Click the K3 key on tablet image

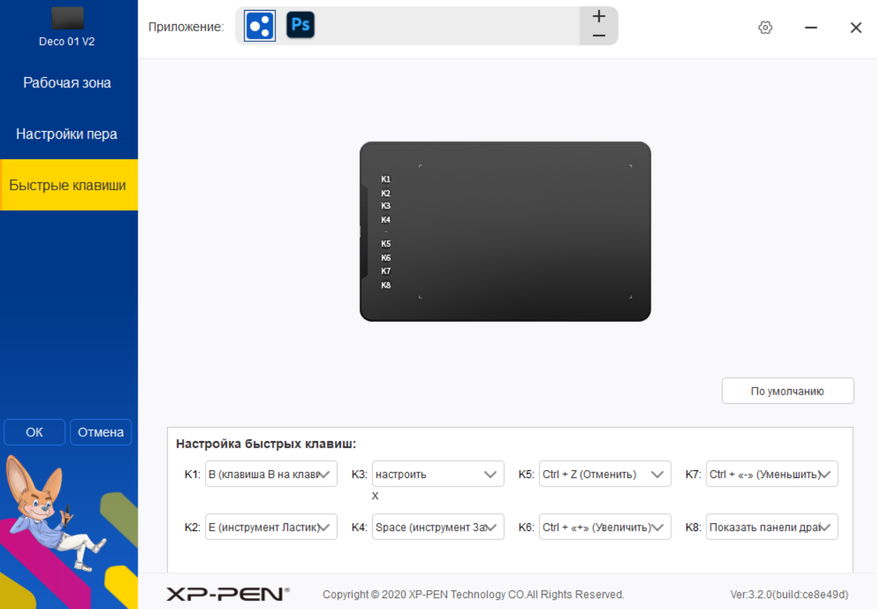(x=386, y=206)
